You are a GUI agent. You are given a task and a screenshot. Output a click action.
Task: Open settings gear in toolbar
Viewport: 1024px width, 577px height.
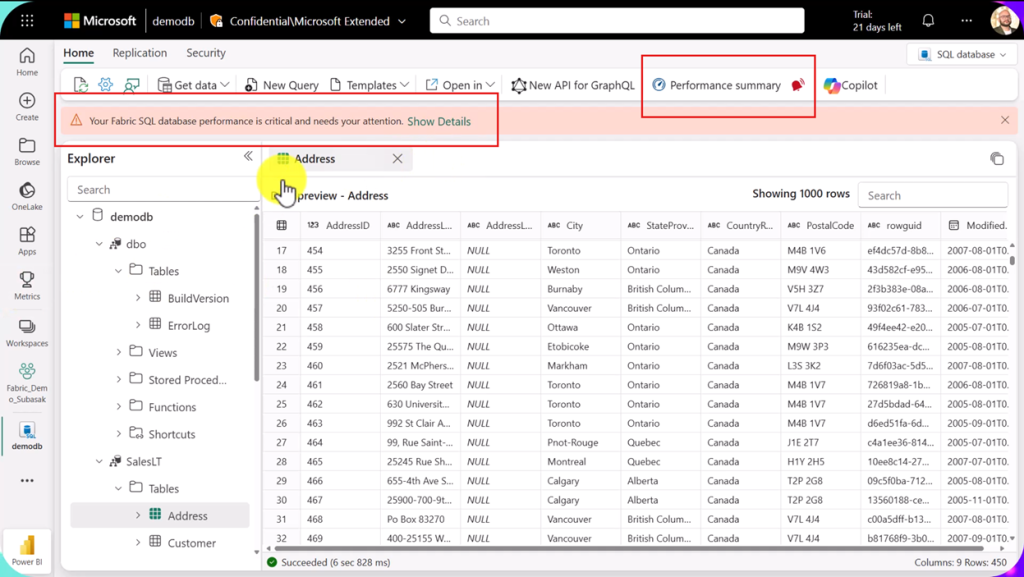point(105,85)
